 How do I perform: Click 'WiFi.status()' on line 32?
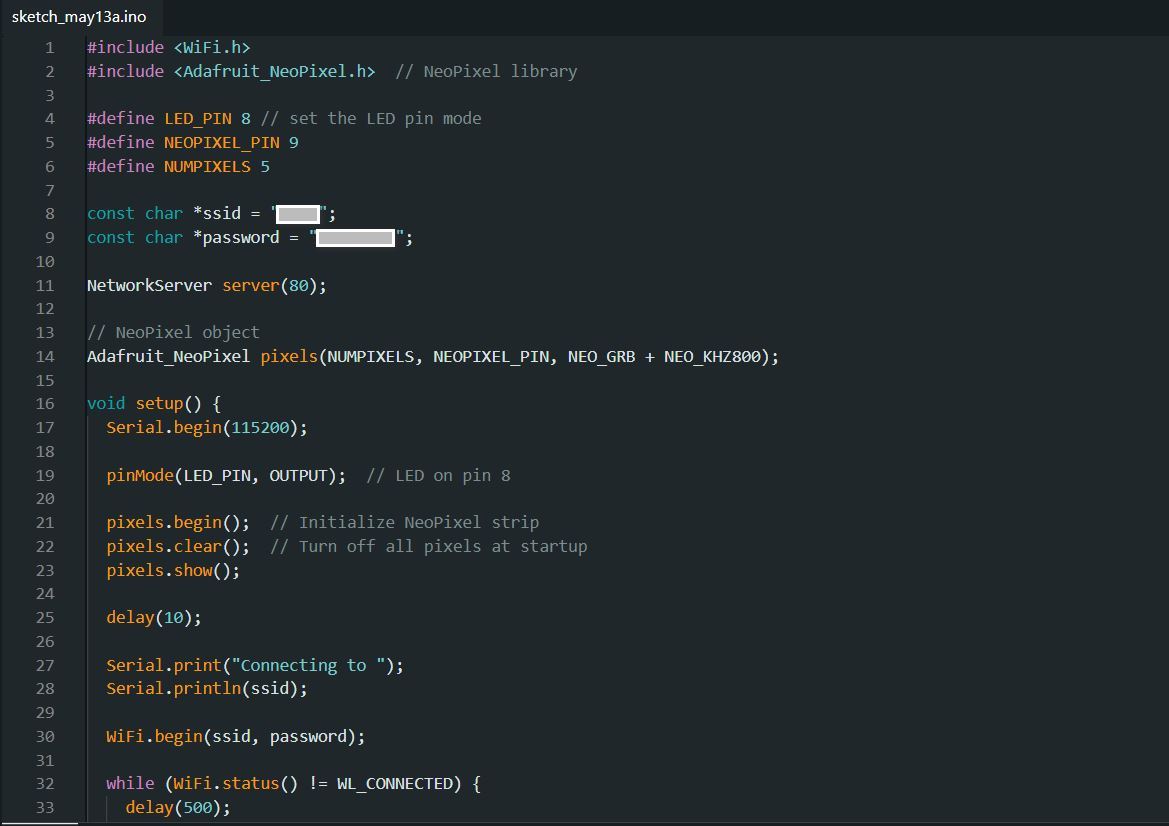(x=236, y=784)
